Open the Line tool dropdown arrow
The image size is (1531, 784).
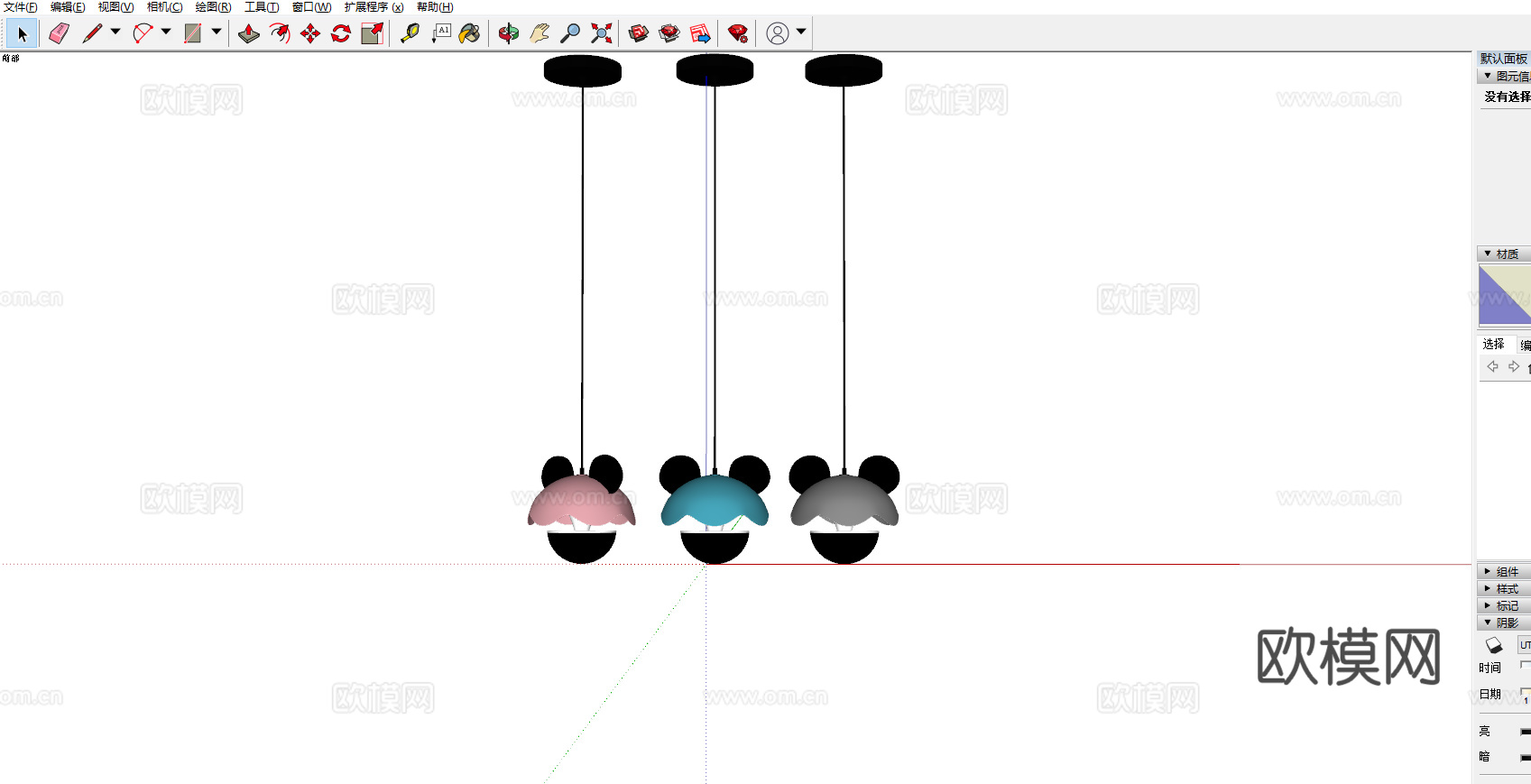pos(115,32)
